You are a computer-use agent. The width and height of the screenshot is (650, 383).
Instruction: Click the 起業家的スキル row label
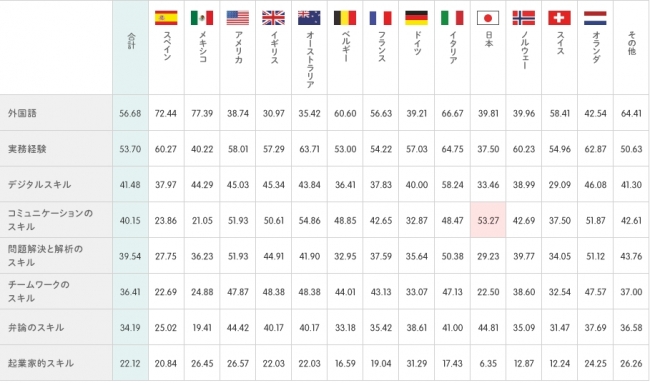tap(41, 364)
